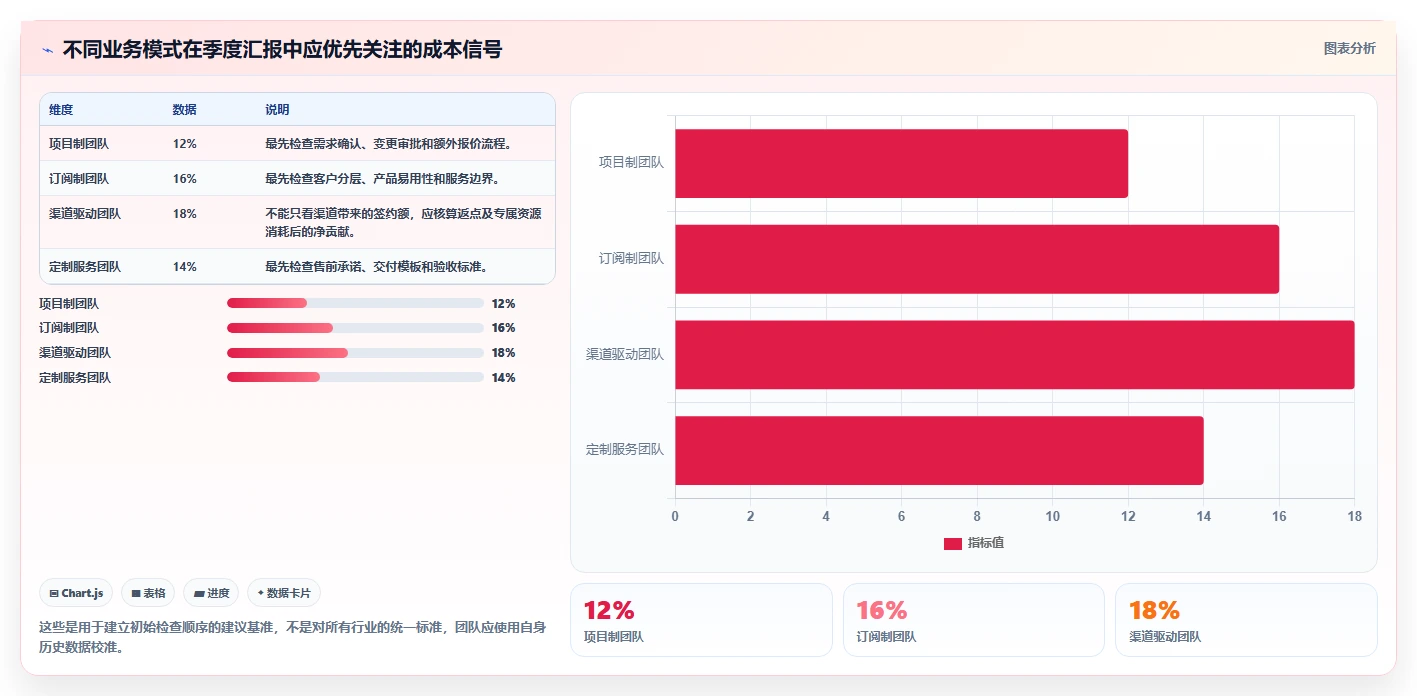Click description starting 不能只看渠道带来的签约额
Image resolution: width=1417 pixels, height=696 pixels.
point(403,222)
